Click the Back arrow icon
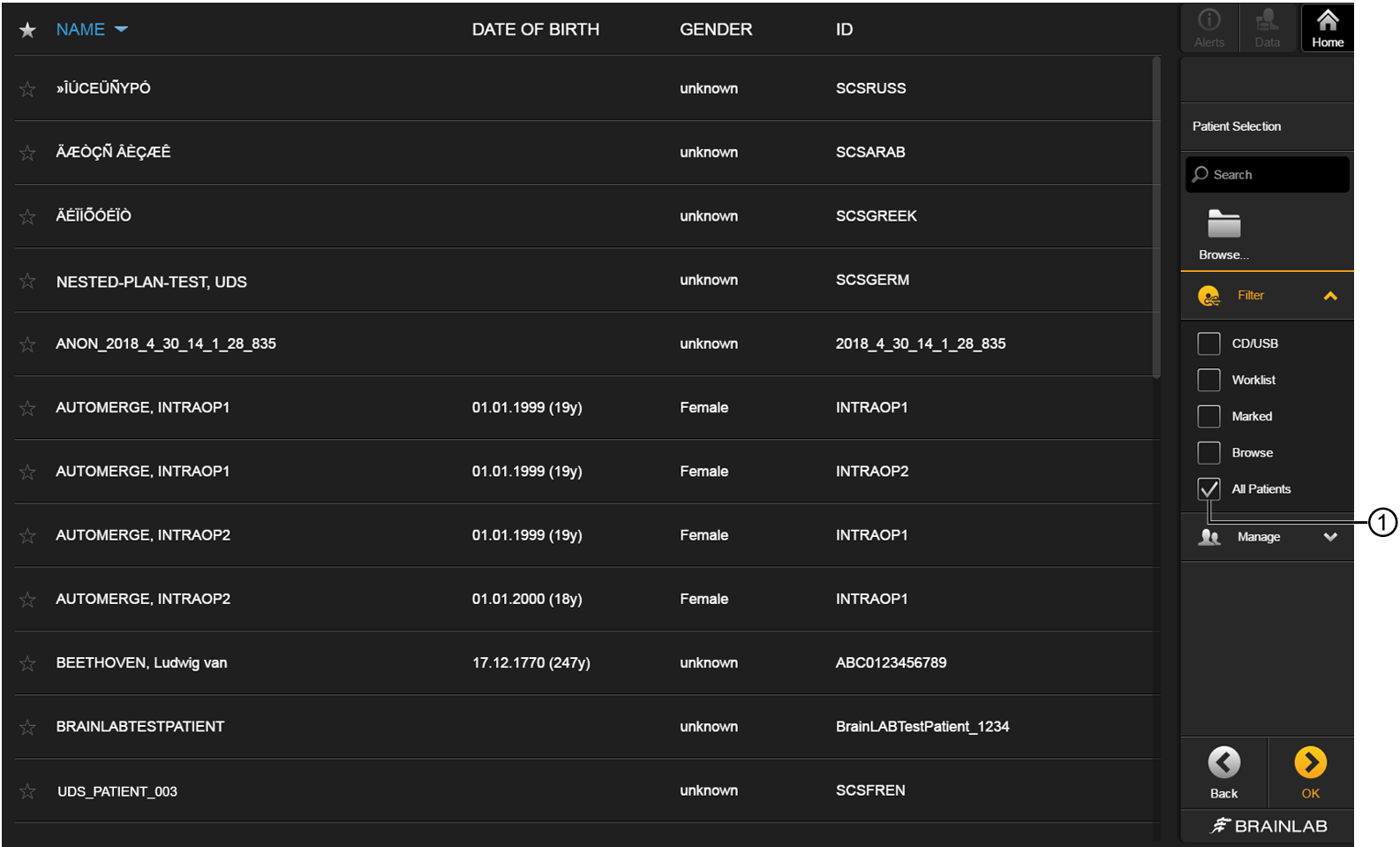 (1223, 762)
